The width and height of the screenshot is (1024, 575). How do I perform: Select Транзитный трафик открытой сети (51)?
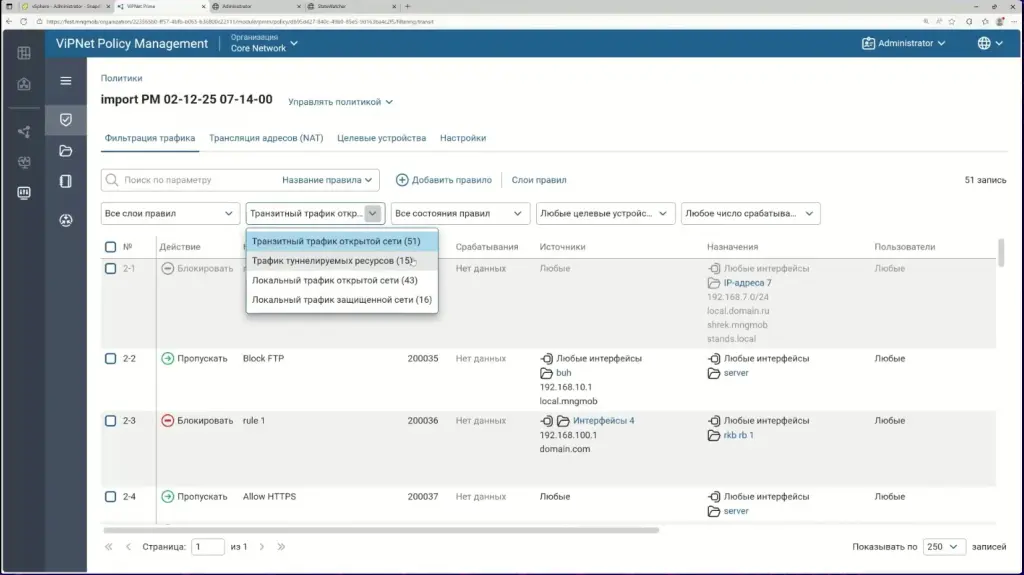[342, 241]
